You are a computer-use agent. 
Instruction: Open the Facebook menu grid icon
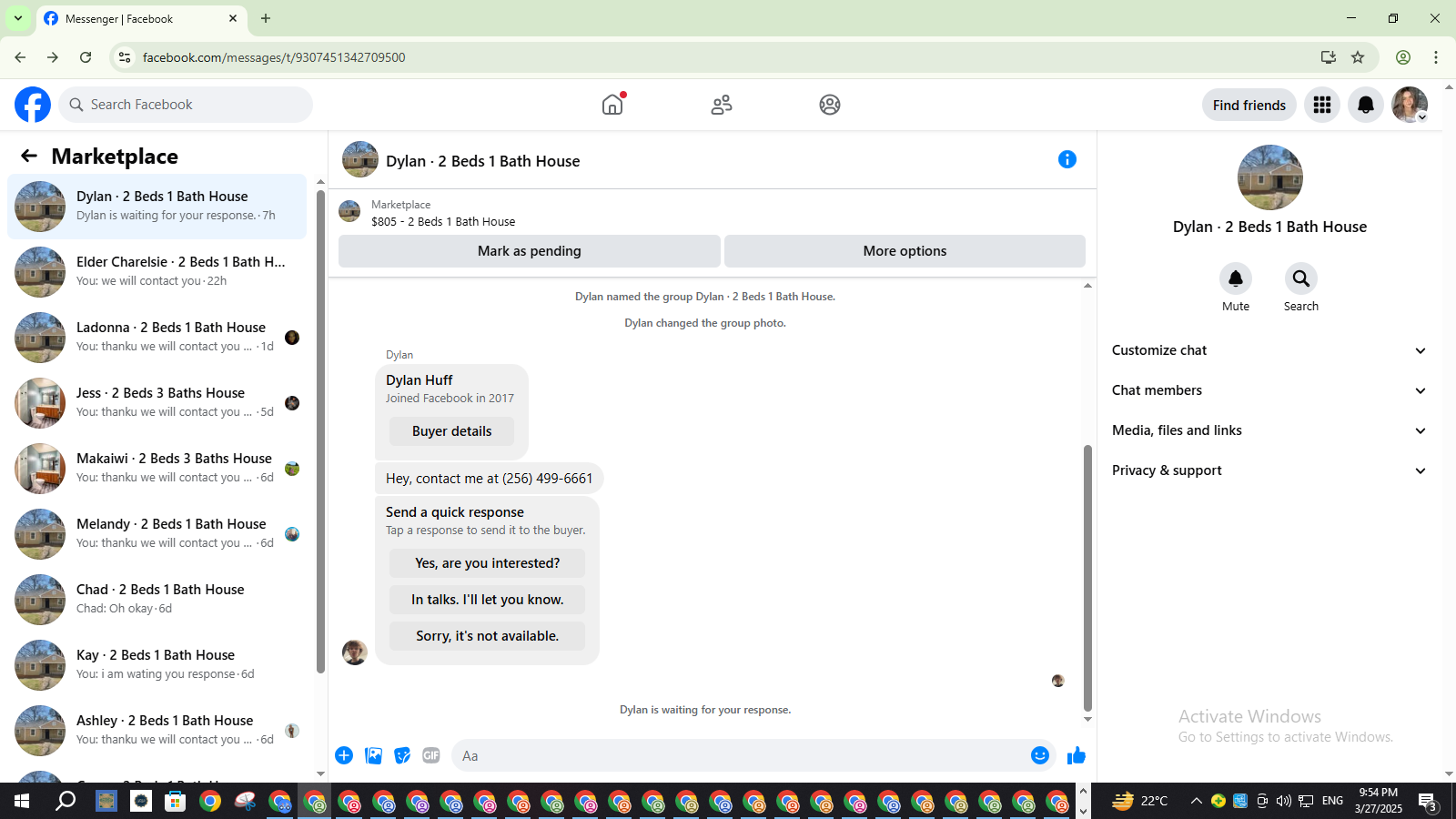click(x=1322, y=105)
